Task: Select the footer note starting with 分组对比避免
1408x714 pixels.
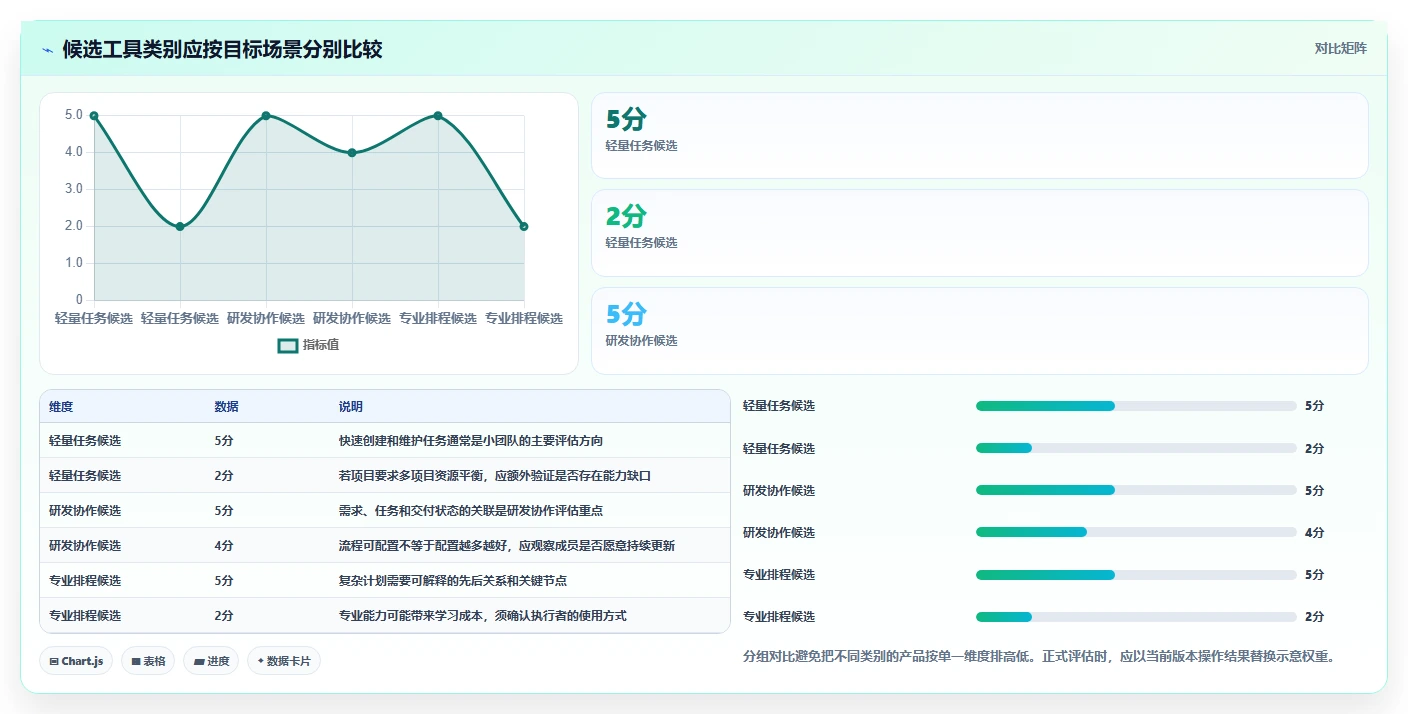Action: tap(1039, 657)
